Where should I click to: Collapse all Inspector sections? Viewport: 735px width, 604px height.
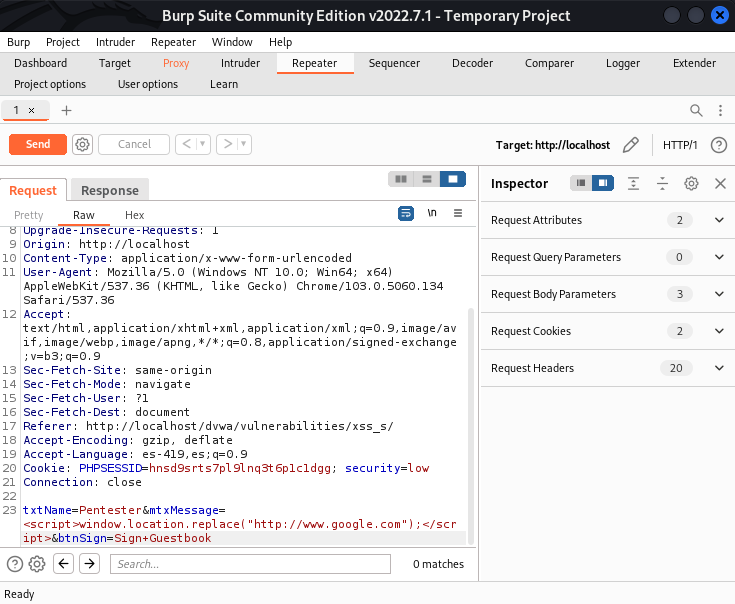click(x=662, y=183)
